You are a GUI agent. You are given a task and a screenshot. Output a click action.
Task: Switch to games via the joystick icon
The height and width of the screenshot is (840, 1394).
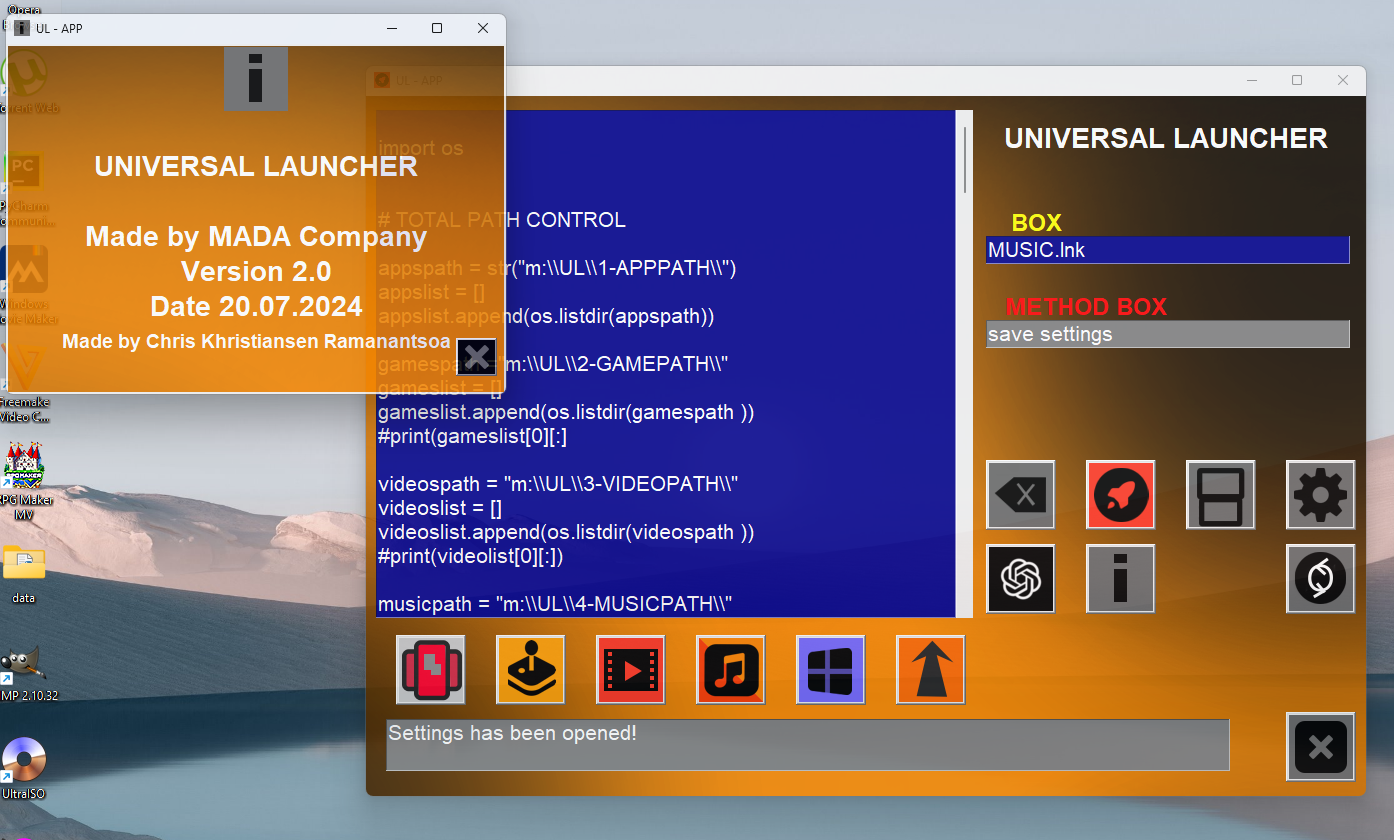[x=530, y=669]
